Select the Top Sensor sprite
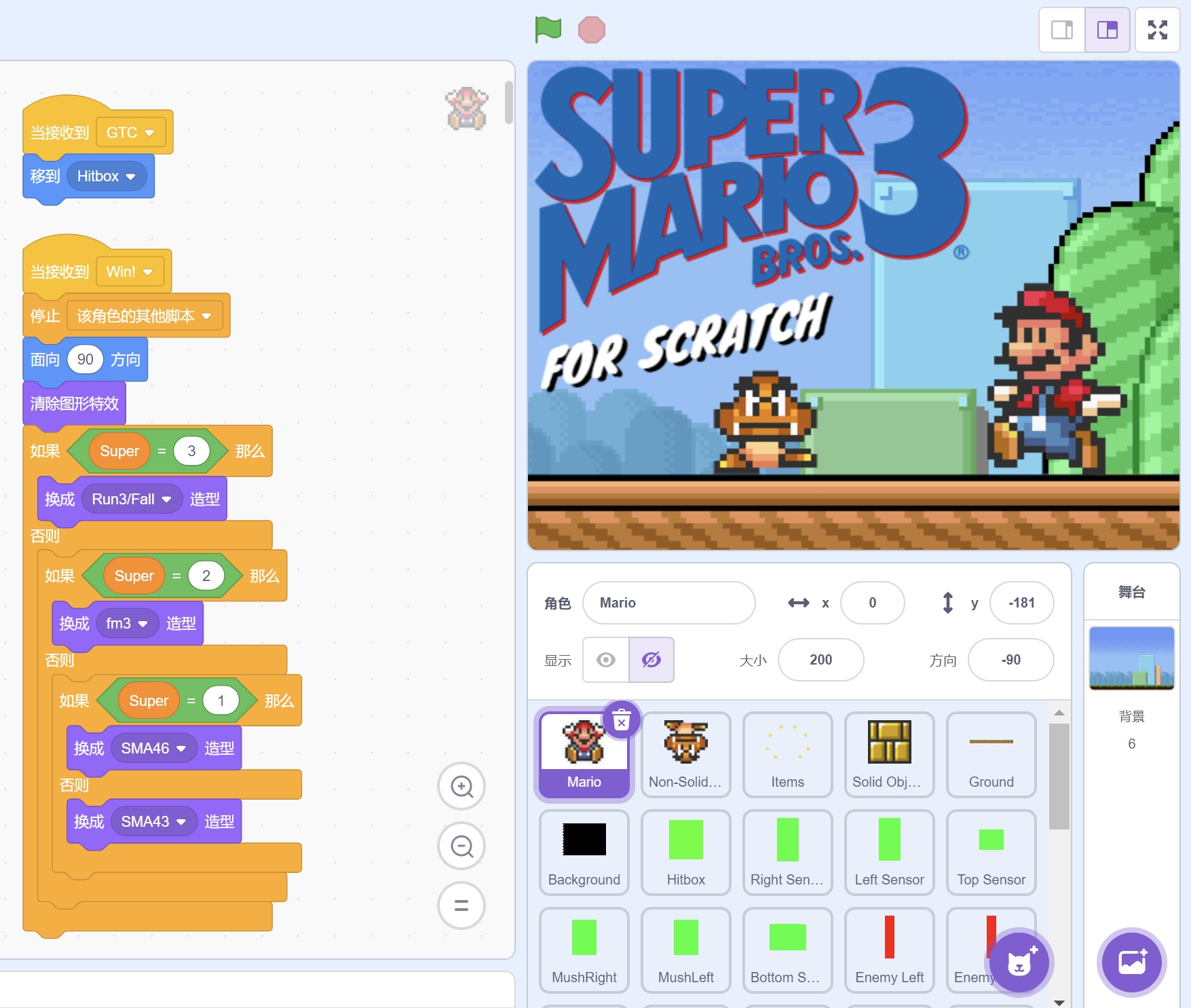This screenshot has height=1008, width=1191. pos(991,852)
